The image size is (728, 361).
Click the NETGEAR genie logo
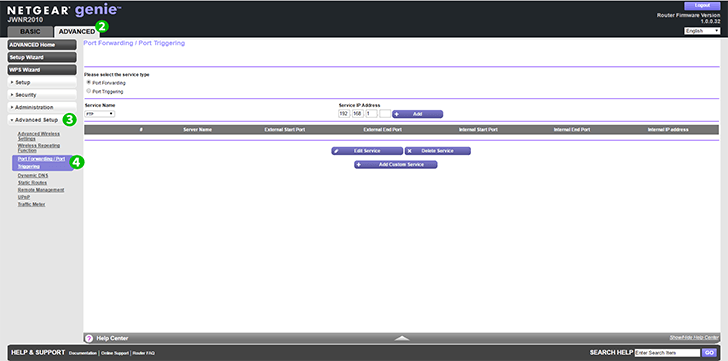pos(64,10)
